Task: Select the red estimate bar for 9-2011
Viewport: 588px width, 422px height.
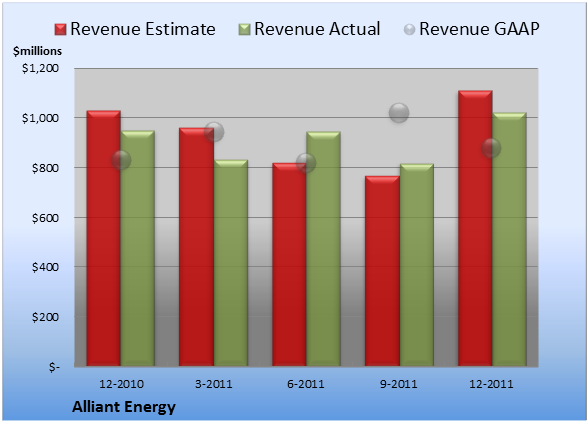Action: tap(382, 271)
